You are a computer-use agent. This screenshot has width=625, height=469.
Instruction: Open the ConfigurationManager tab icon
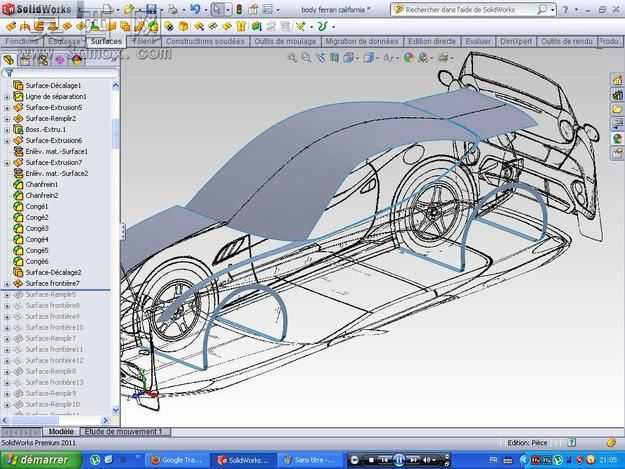[42, 60]
